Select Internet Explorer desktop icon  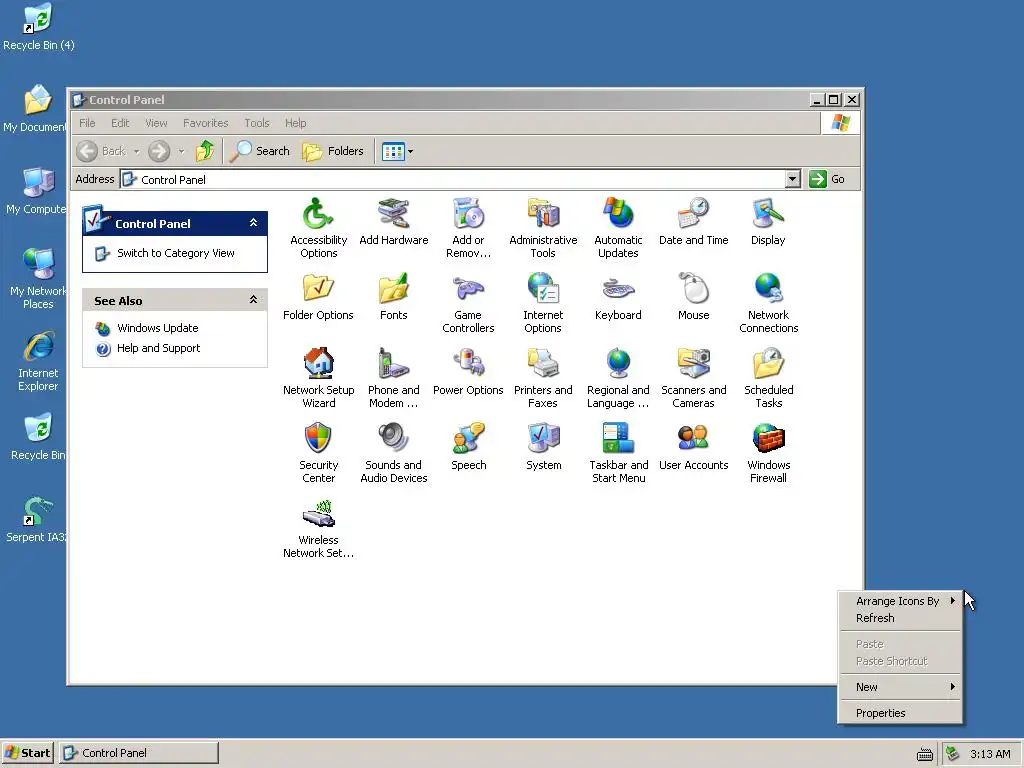pyautogui.click(x=38, y=361)
